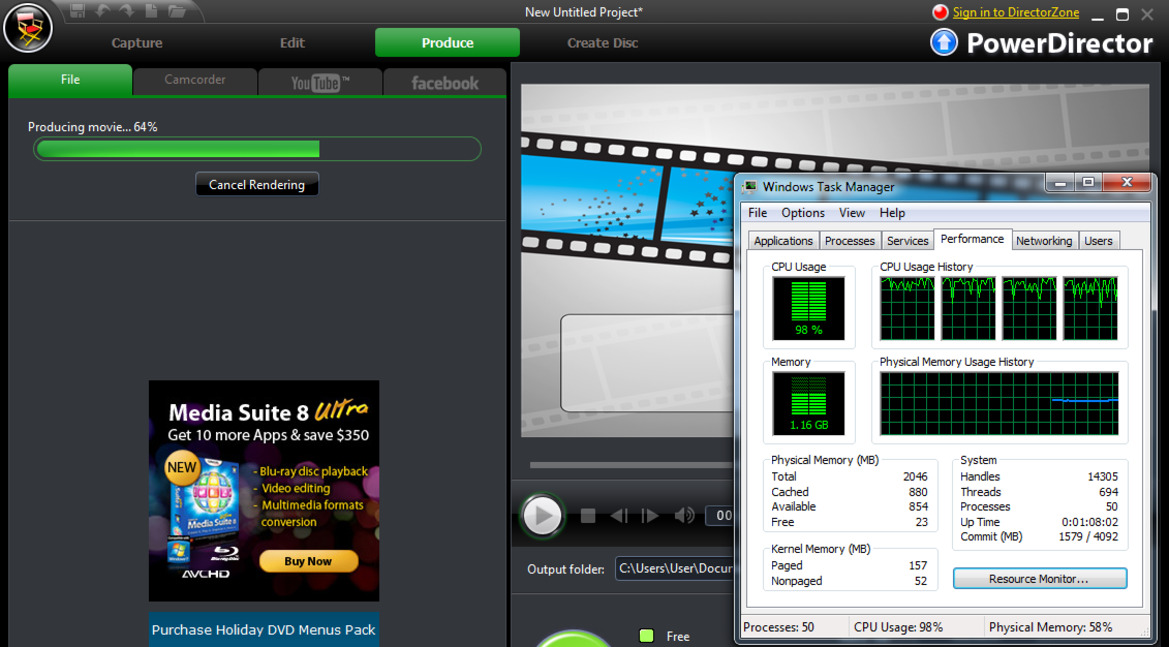Click the Media Suite 8 Ultra ad image
The image size is (1169, 647).
(x=264, y=490)
